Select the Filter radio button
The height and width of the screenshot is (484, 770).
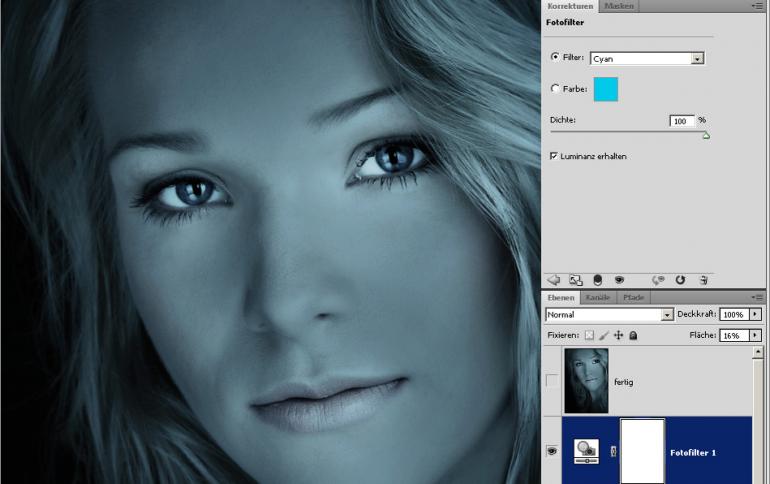tap(555, 57)
